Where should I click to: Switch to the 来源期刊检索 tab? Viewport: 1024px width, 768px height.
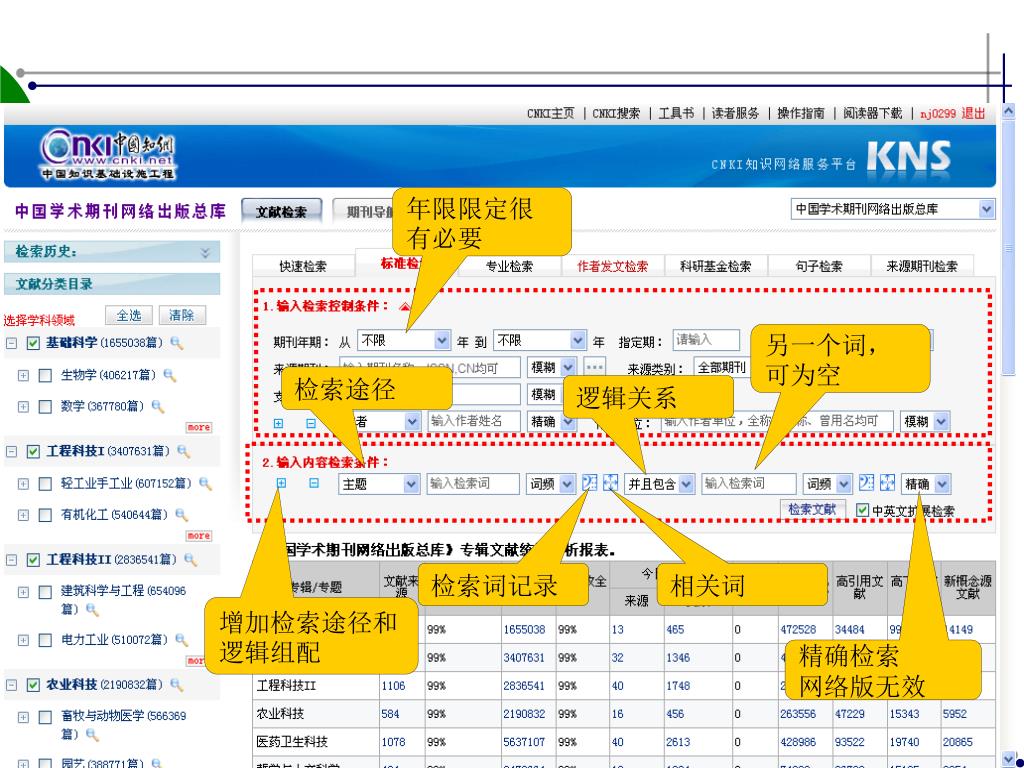point(922,266)
